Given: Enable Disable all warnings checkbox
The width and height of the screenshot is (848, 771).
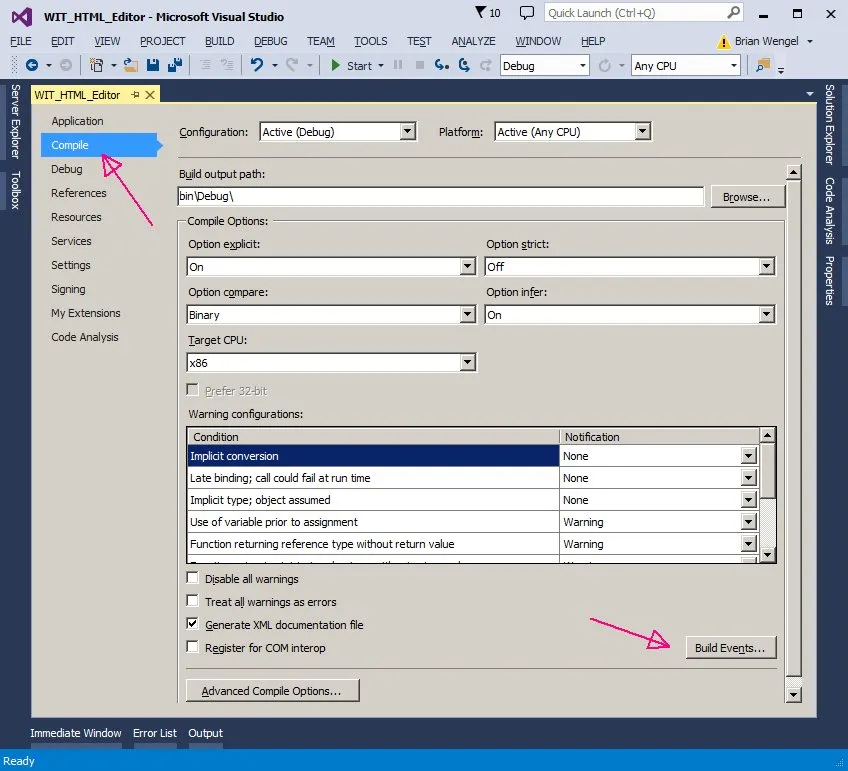Looking at the screenshot, I should (x=193, y=579).
